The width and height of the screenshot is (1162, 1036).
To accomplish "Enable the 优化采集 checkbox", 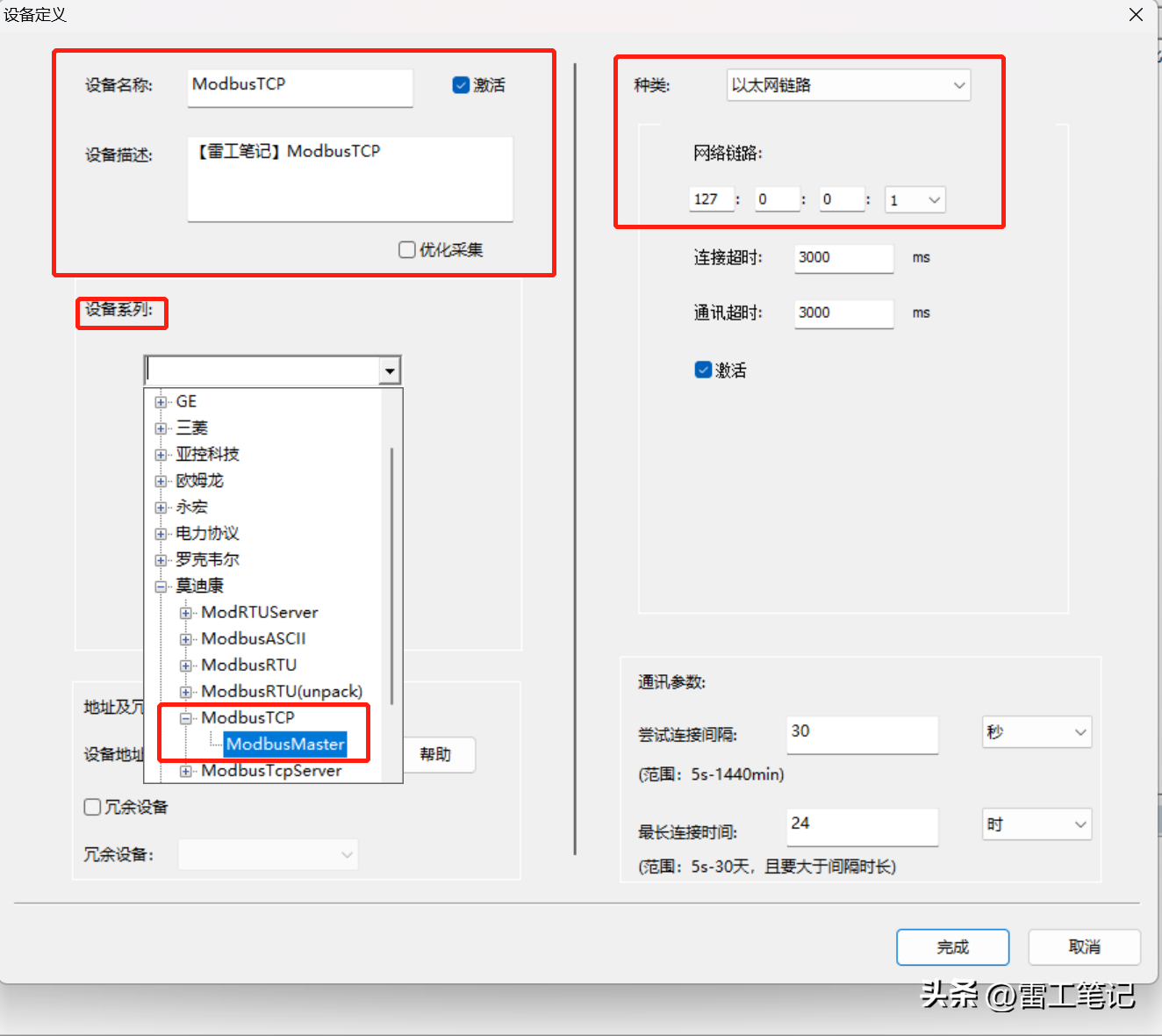I will [407, 250].
